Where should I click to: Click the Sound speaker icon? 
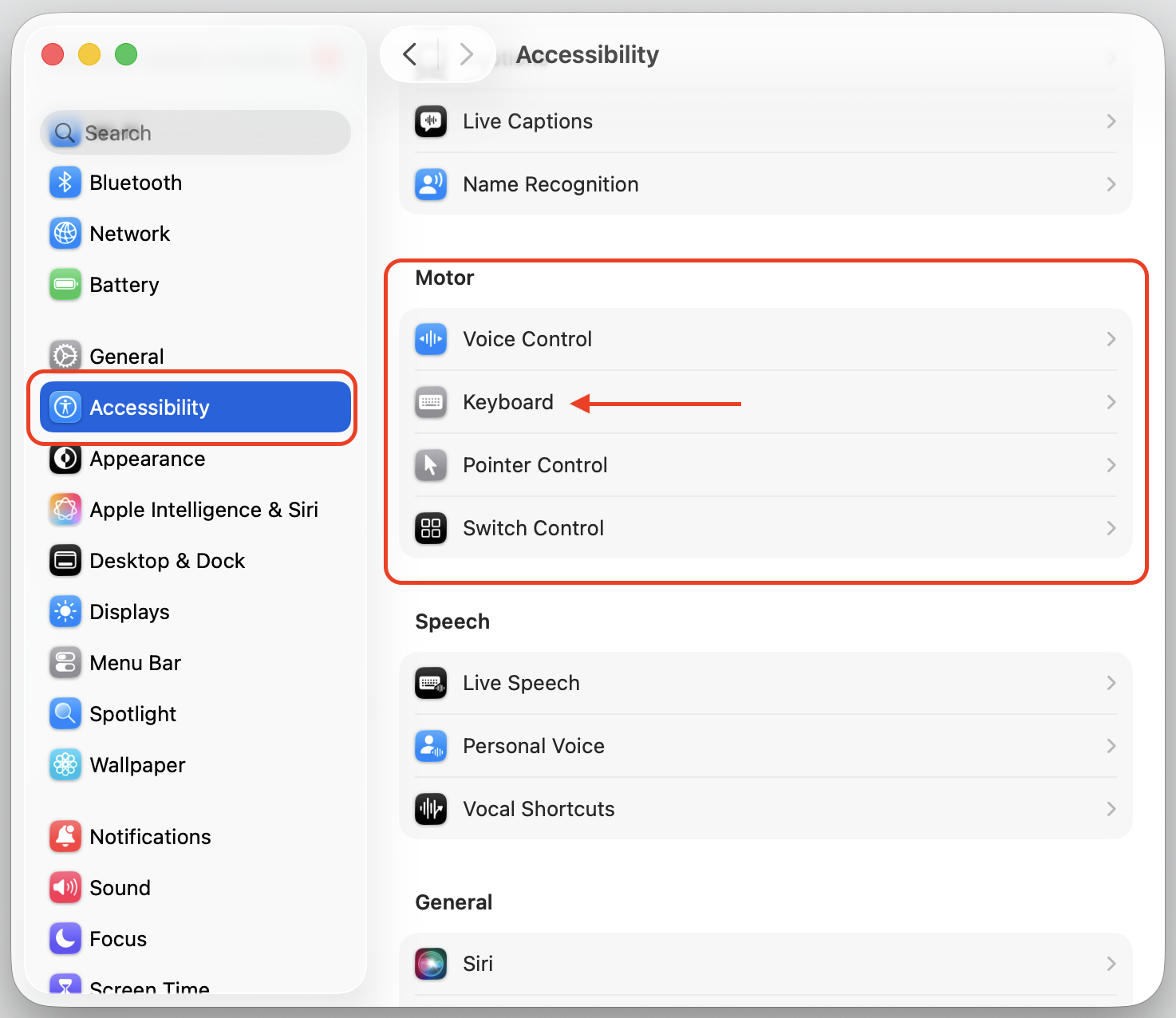pyautogui.click(x=65, y=887)
